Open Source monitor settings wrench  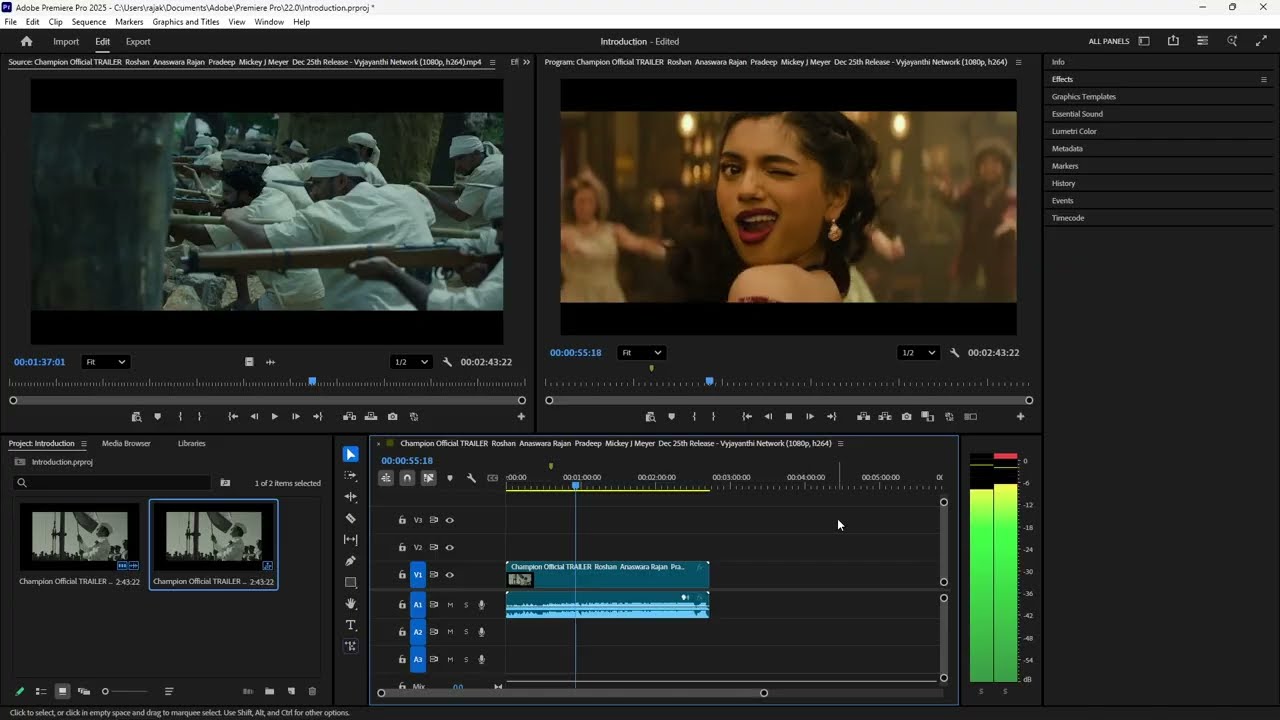[448, 362]
